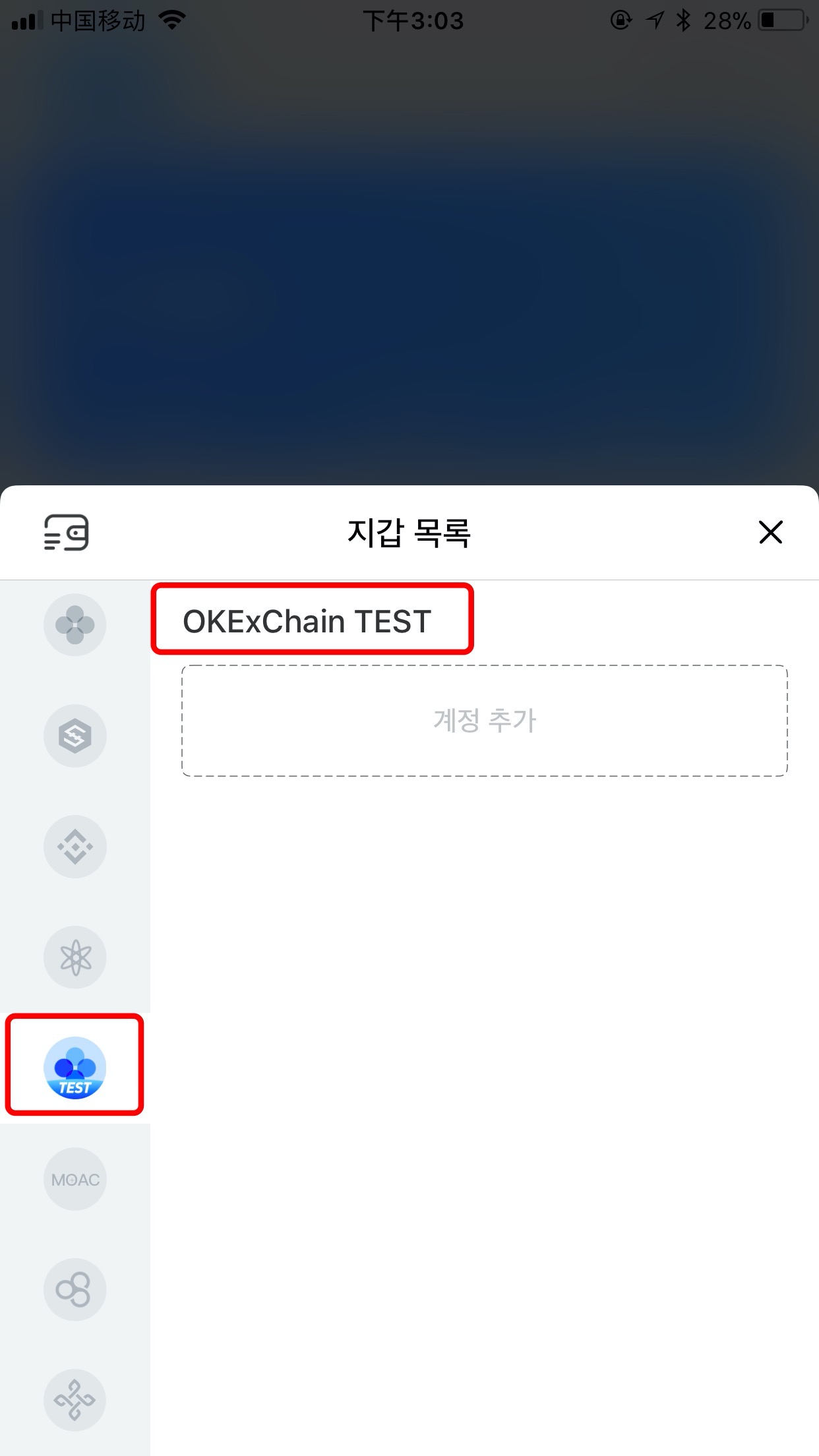Add an account via 계정 추가
The image size is (819, 1456).
pyautogui.click(x=485, y=720)
